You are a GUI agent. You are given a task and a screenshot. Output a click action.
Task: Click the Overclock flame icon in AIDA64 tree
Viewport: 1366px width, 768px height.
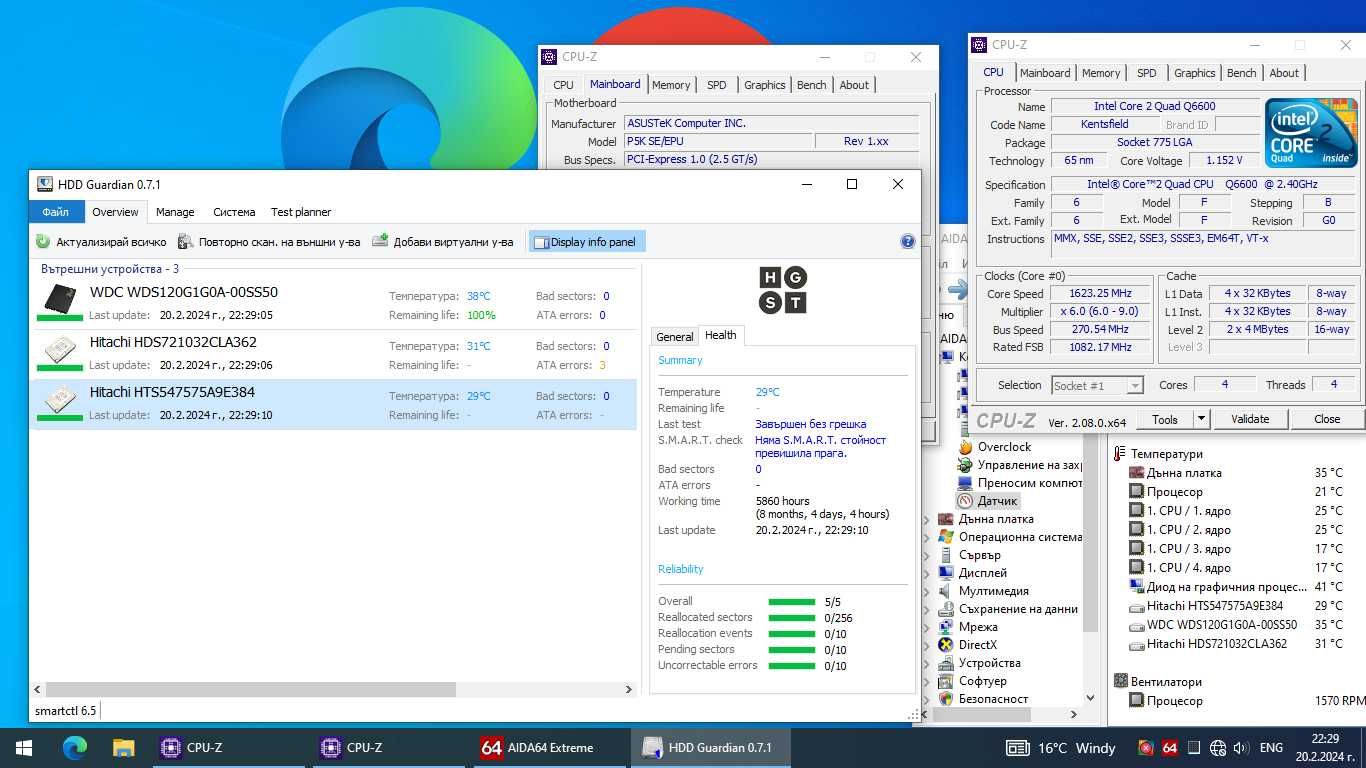[x=965, y=447]
